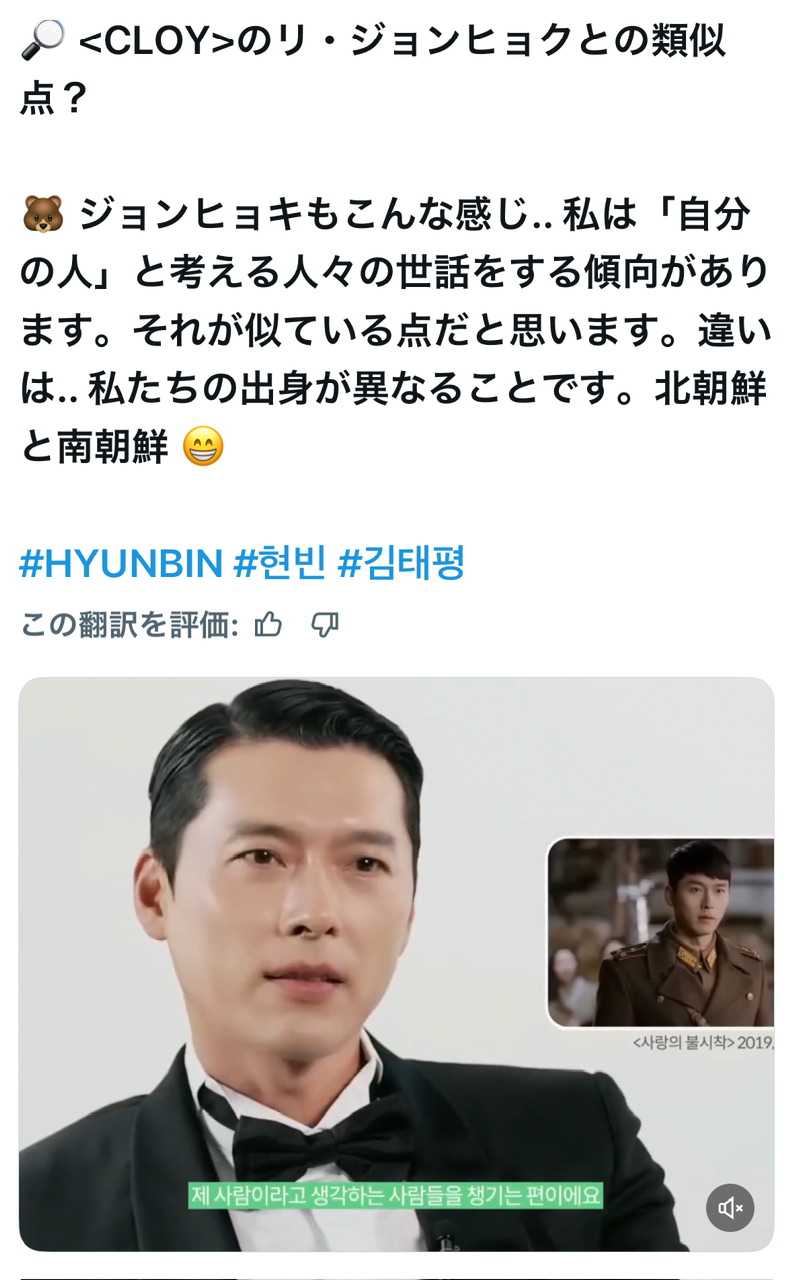Rate the translation with thumbs down
792x1280 pixels.
[325, 626]
